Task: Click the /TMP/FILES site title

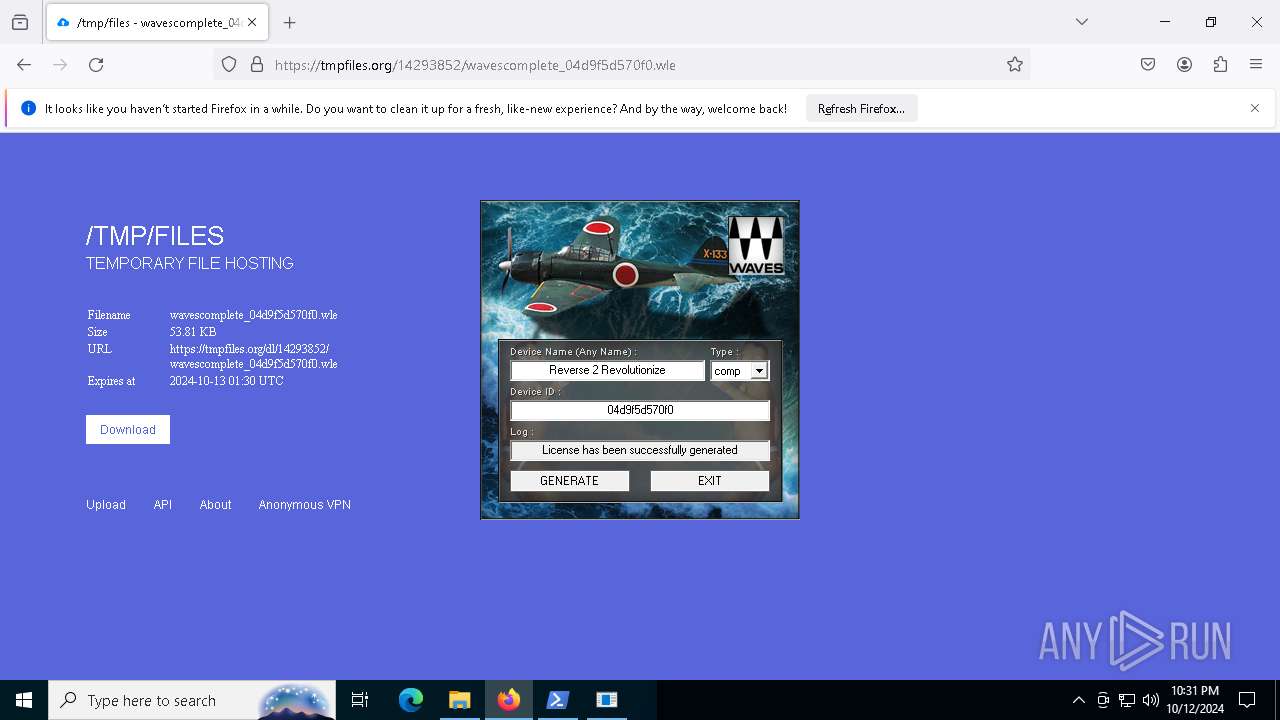Action: (155, 236)
